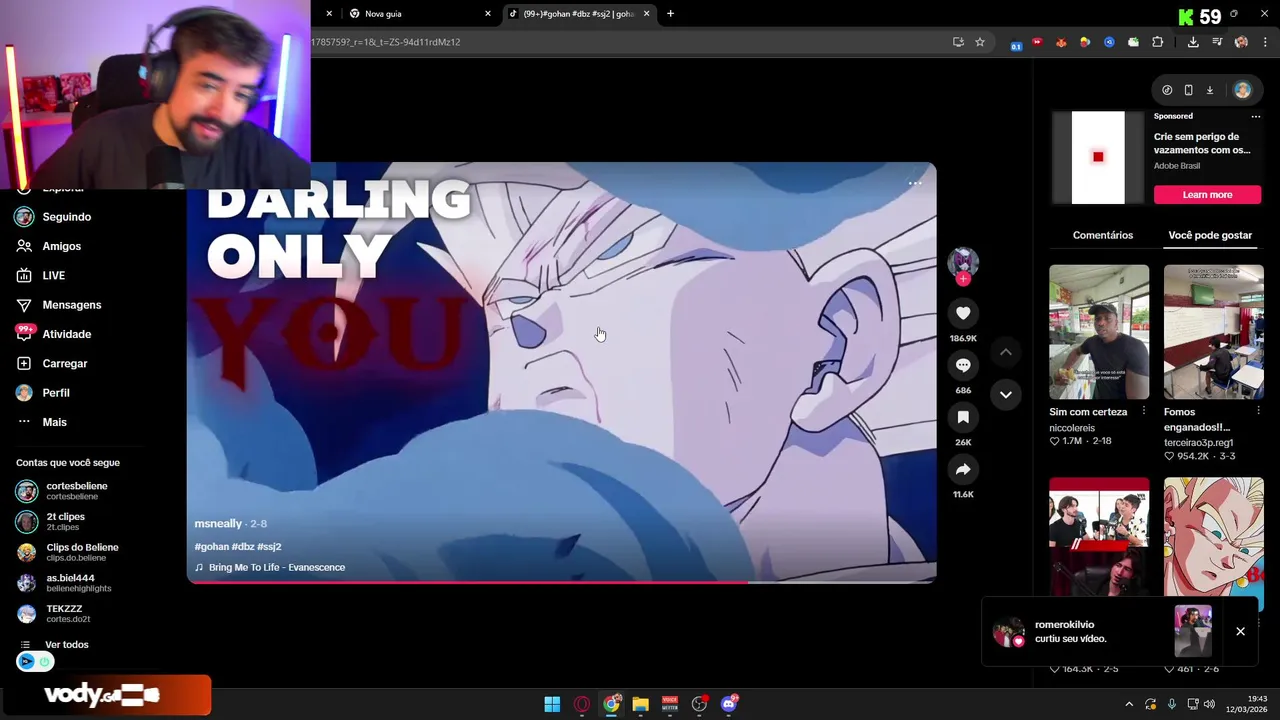Open the Chrome three-dot menu

pyautogui.click(x=1266, y=42)
